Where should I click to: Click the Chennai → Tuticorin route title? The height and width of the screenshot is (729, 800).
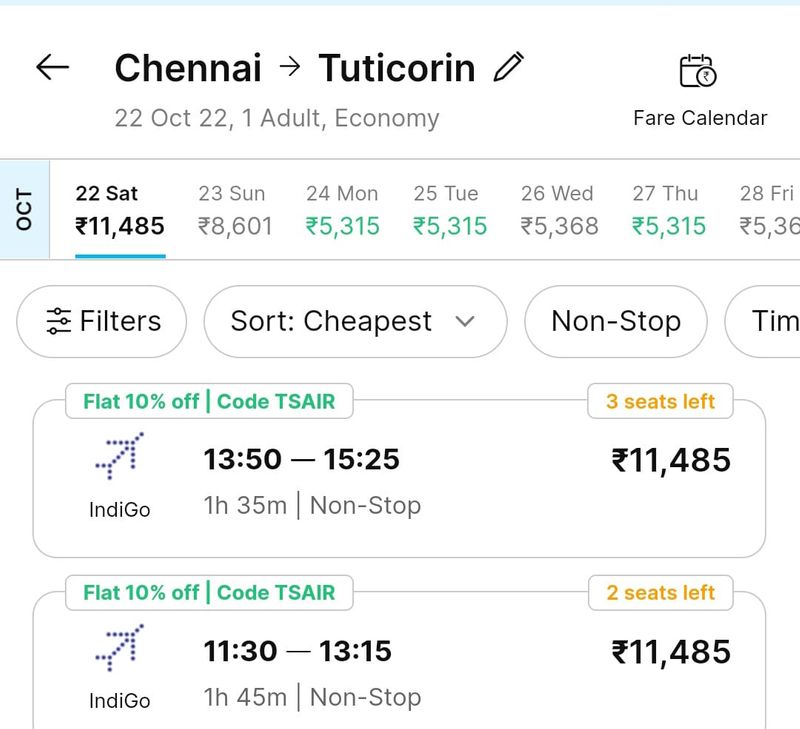coord(295,68)
